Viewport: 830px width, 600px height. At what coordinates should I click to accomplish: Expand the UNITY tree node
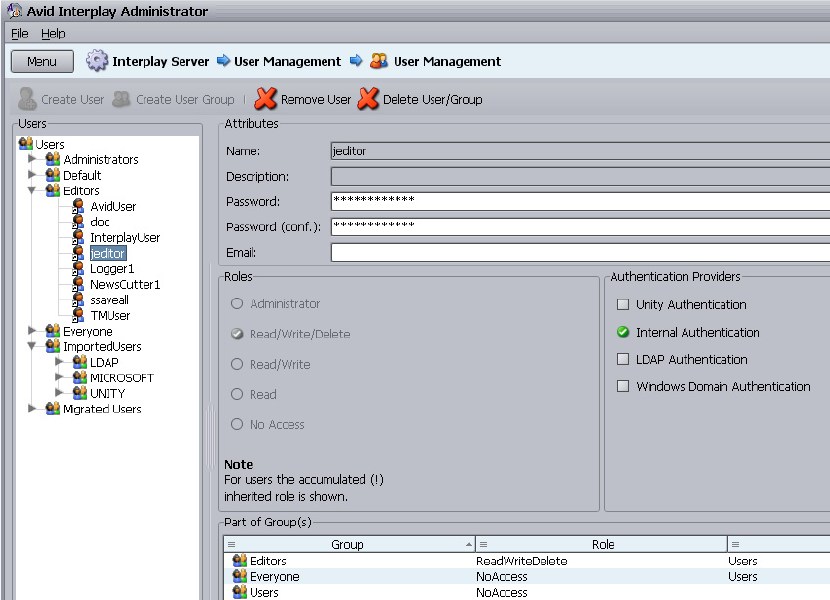59,392
